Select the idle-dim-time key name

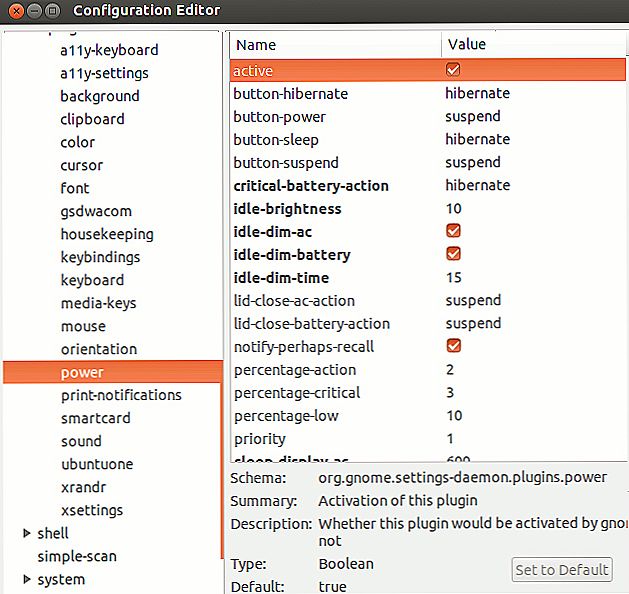(x=281, y=278)
